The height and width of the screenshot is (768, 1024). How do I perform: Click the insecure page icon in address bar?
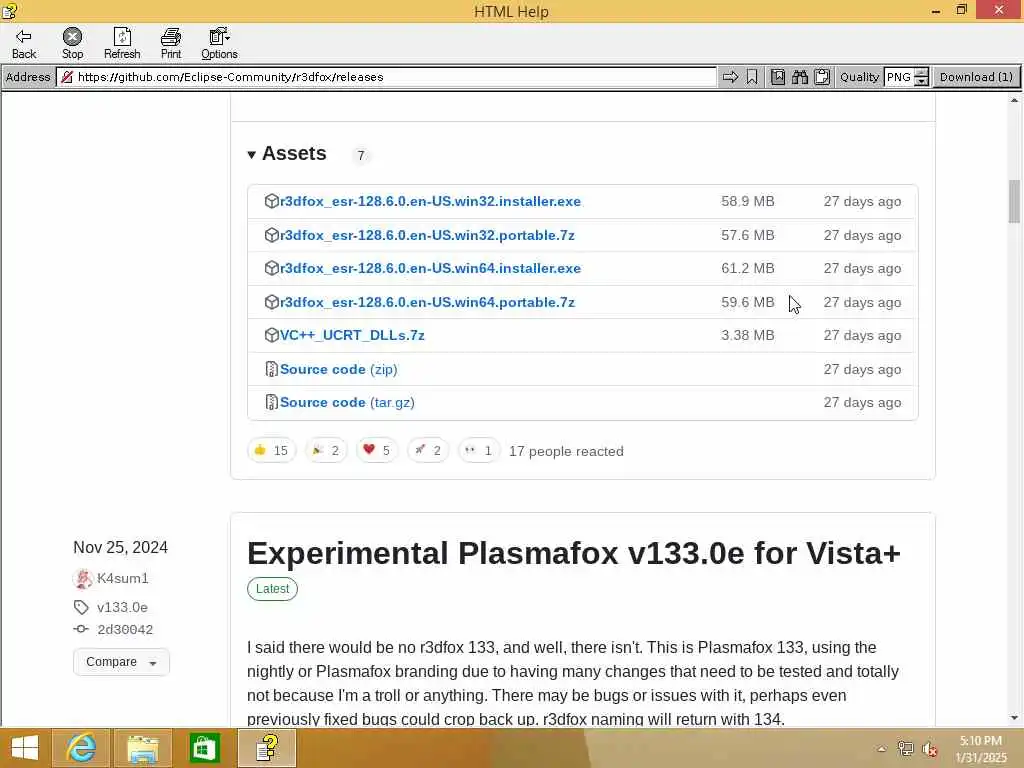(67, 77)
